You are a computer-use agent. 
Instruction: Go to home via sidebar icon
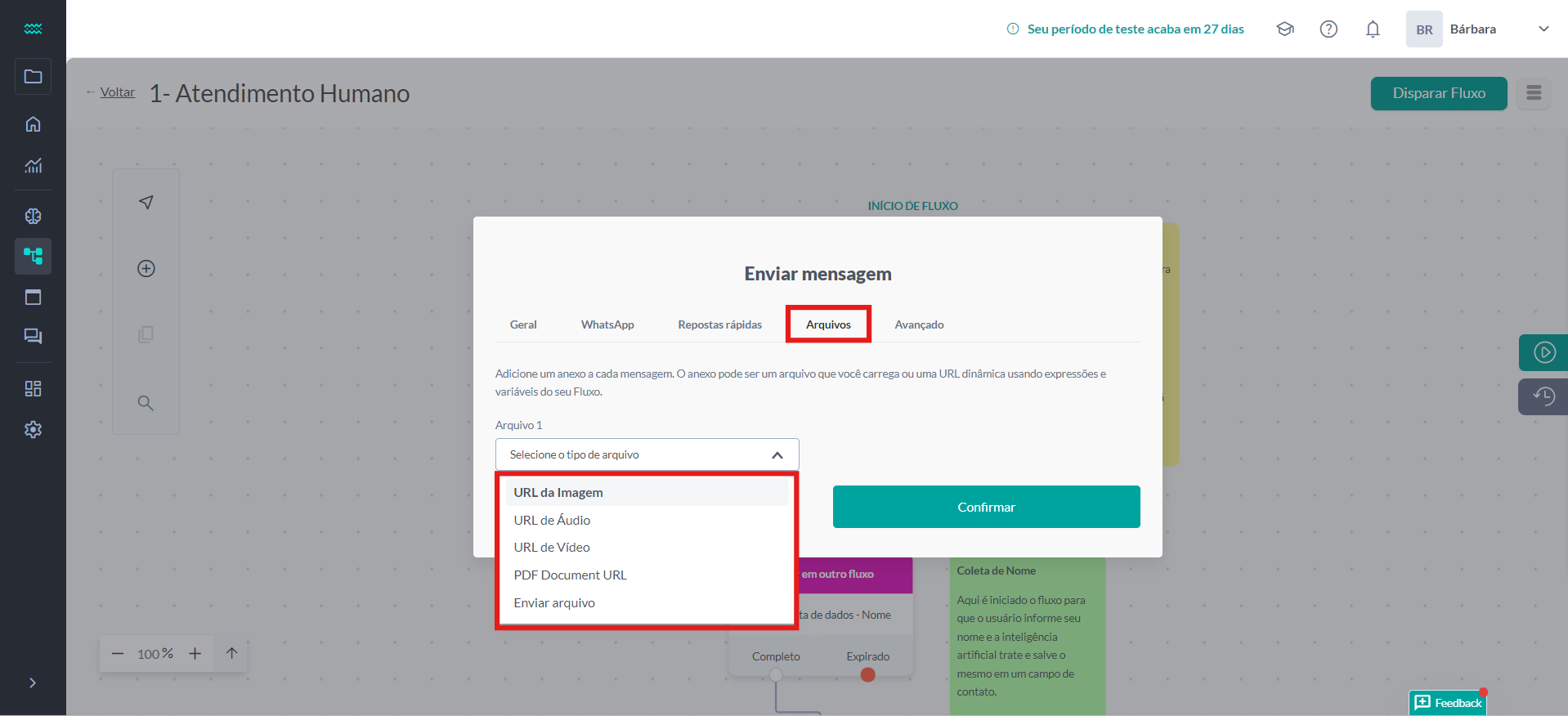click(33, 124)
